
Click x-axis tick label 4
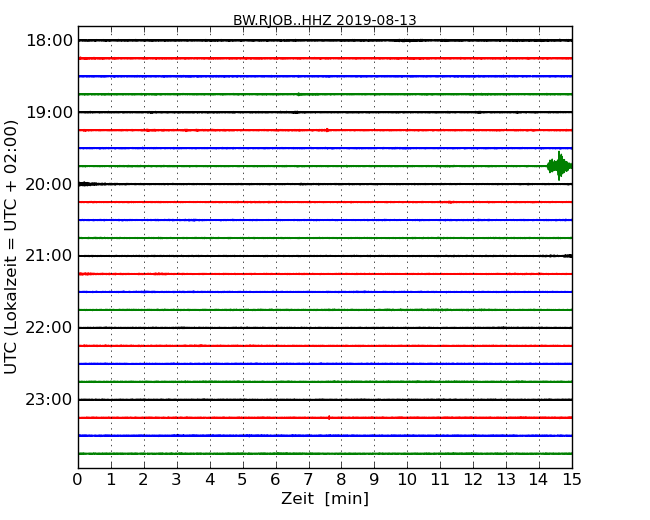click(210, 480)
